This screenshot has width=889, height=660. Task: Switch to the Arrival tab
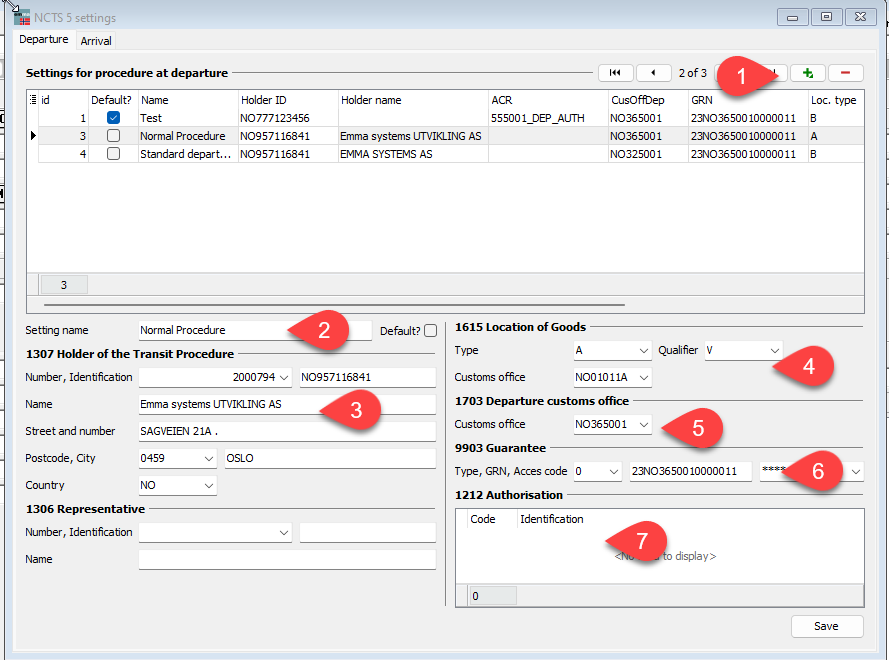point(95,40)
